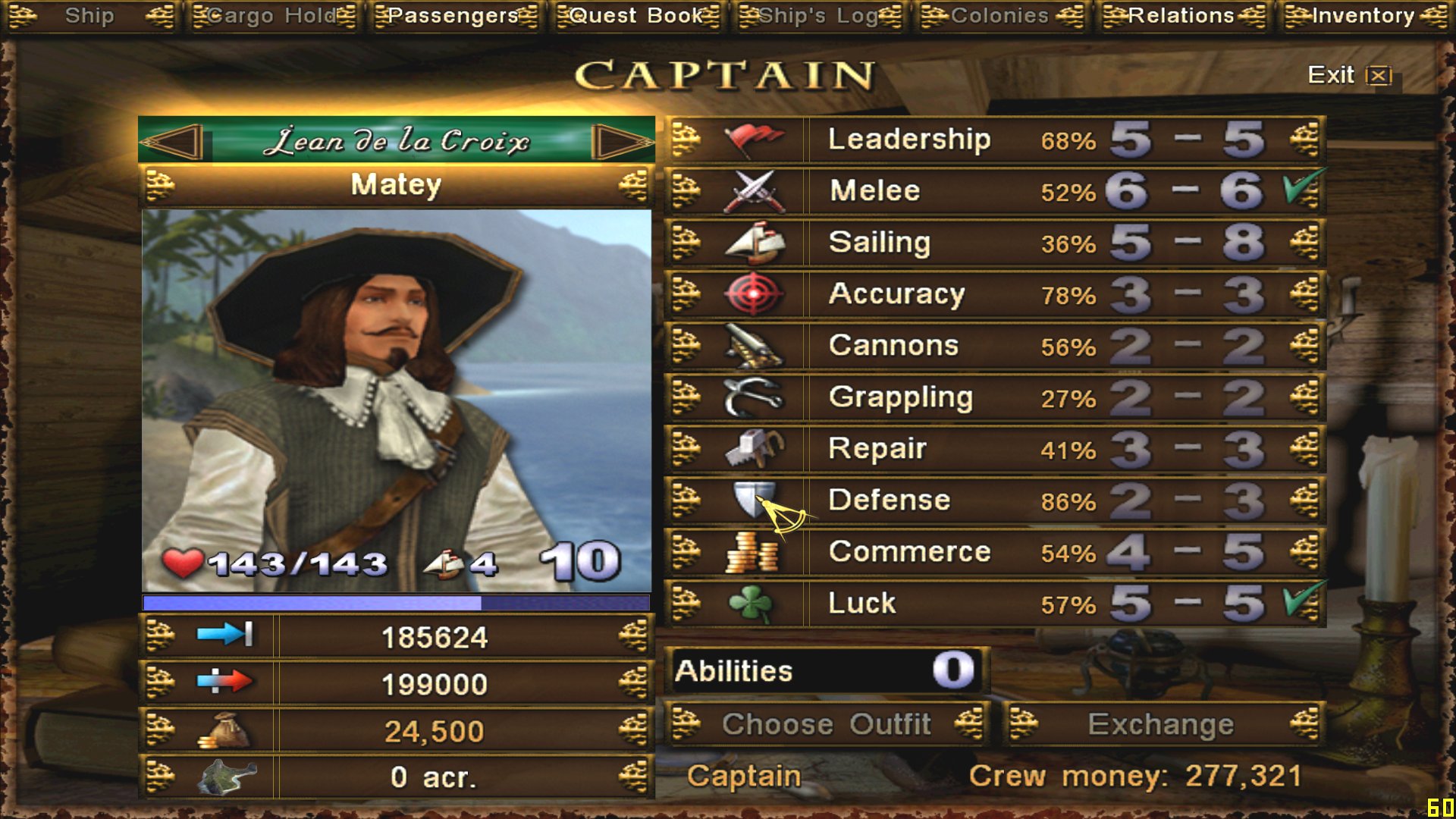This screenshot has width=1456, height=819.
Task: Open the Cargo Hold tab
Action: tap(273, 16)
